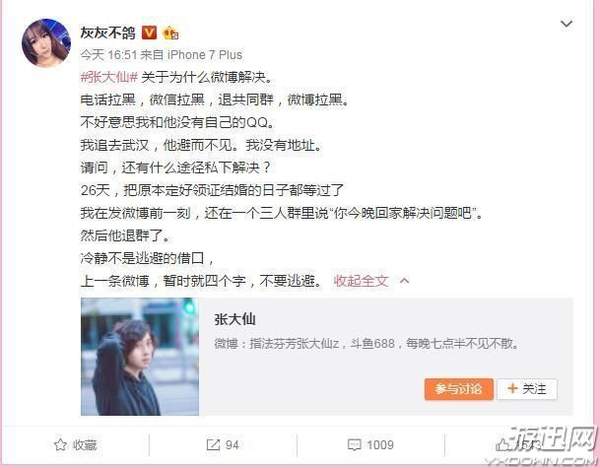Click the 参与讨论 orange button
The image size is (600, 468).
tap(458, 389)
